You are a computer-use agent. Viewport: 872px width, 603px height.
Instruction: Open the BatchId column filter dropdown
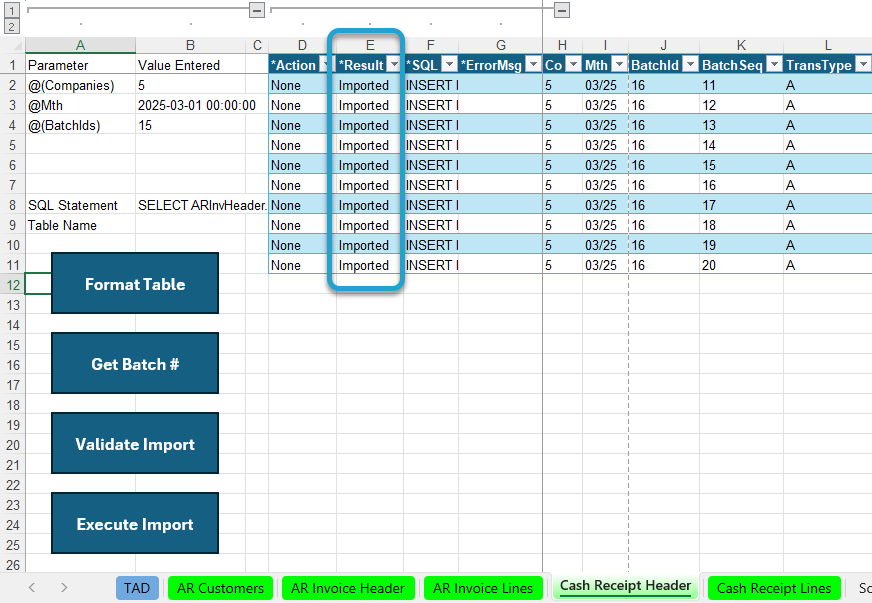pos(690,65)
